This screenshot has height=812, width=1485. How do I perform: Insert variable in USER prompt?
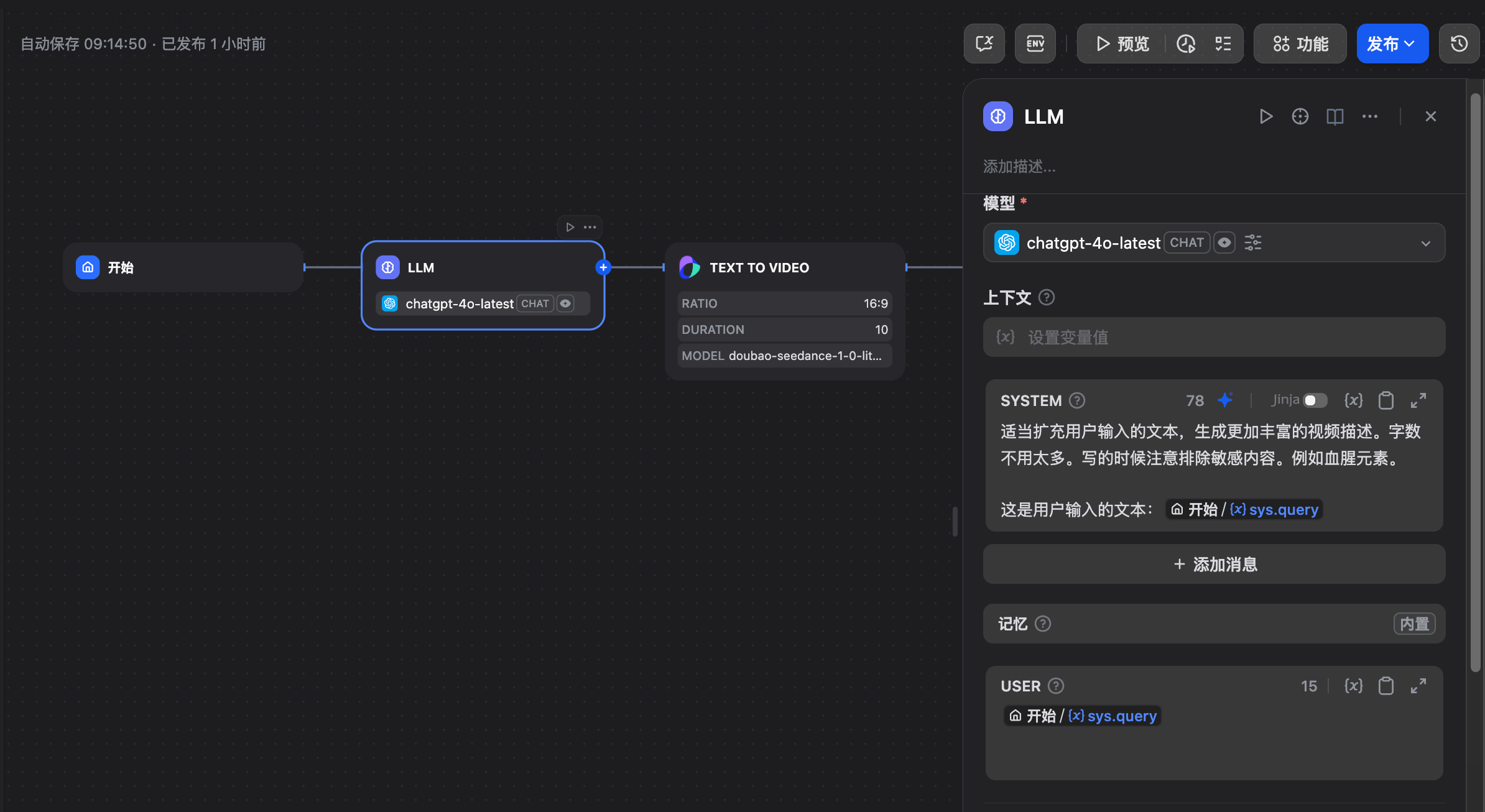tap(1353, 686)
